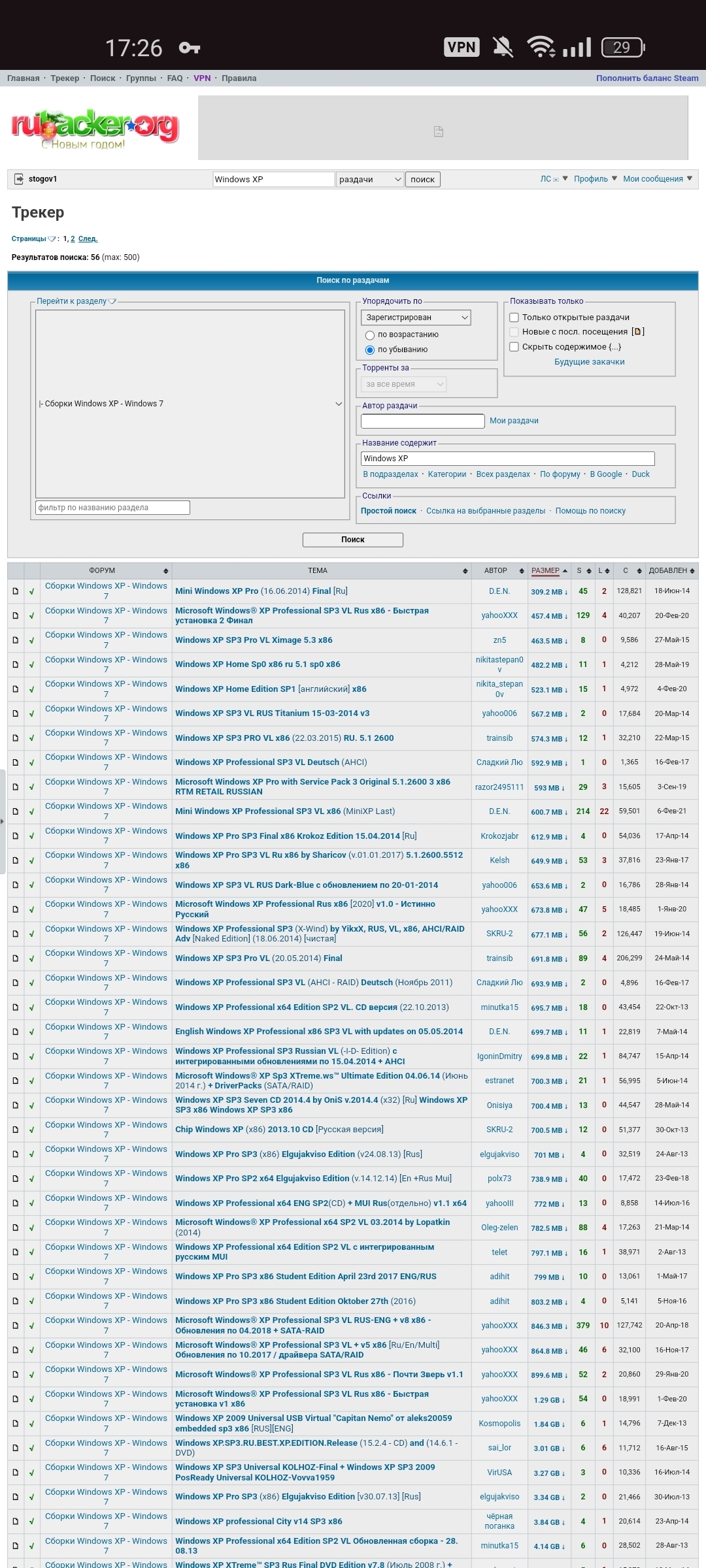Click the new-posts document icon near Новые с посл. посещения

tap(638, 332)
